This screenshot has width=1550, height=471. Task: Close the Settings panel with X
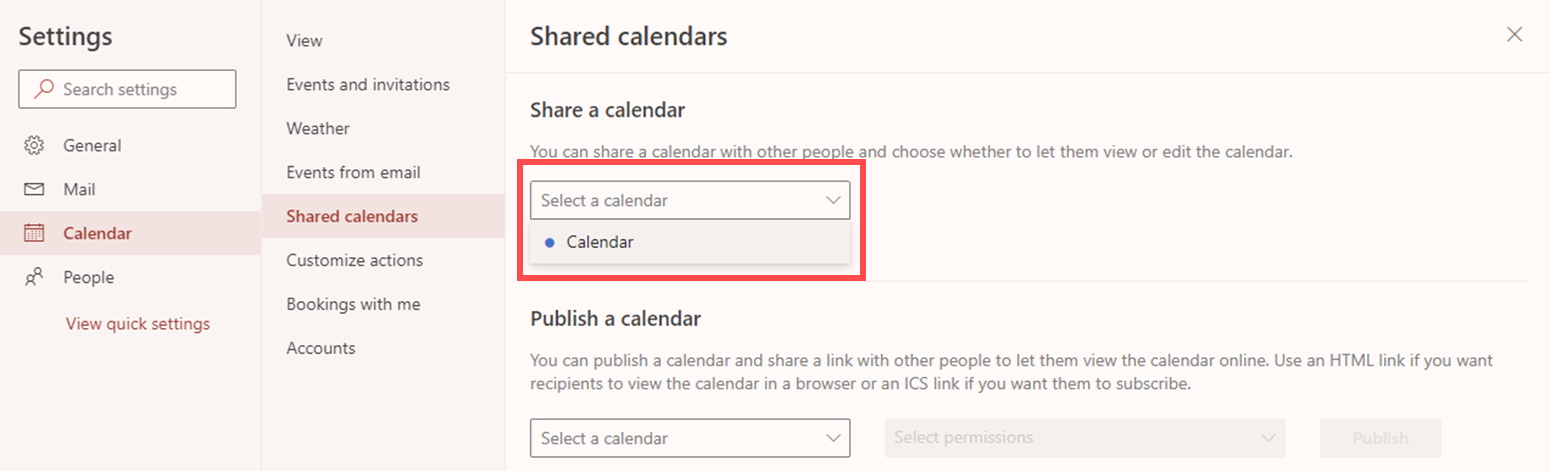(x=1514, y=36)
